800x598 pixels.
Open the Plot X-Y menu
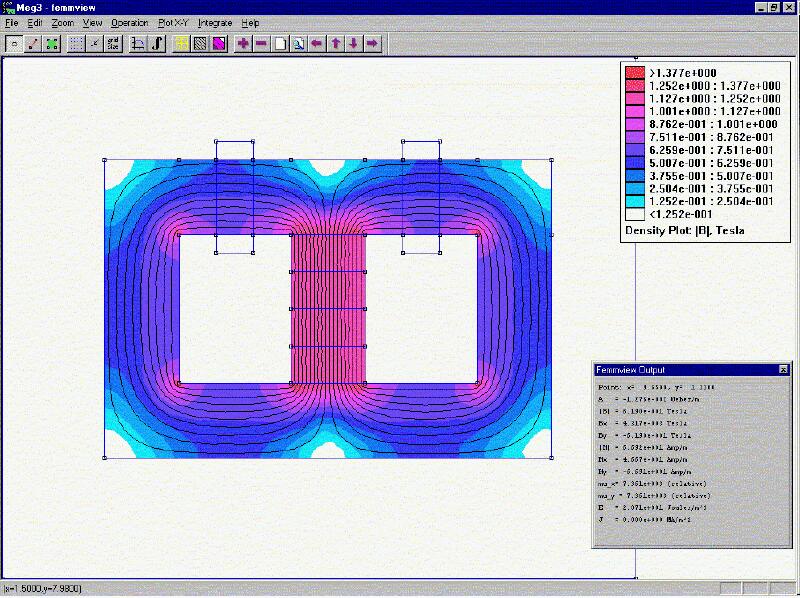coord(173,22)
